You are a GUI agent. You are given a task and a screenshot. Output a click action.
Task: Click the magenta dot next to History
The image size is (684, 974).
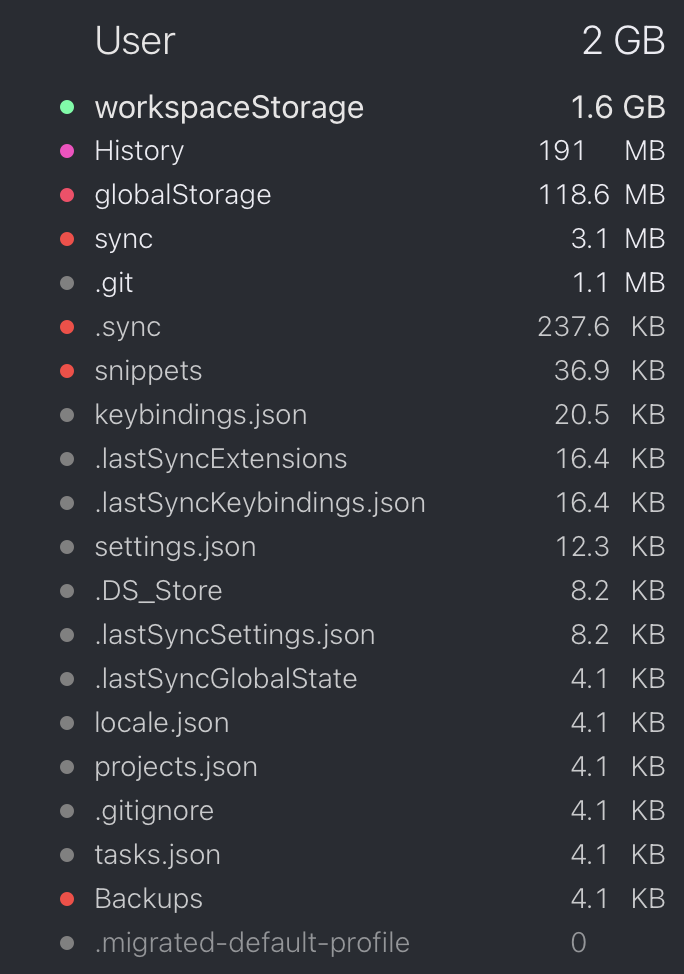tap(66, 150)
